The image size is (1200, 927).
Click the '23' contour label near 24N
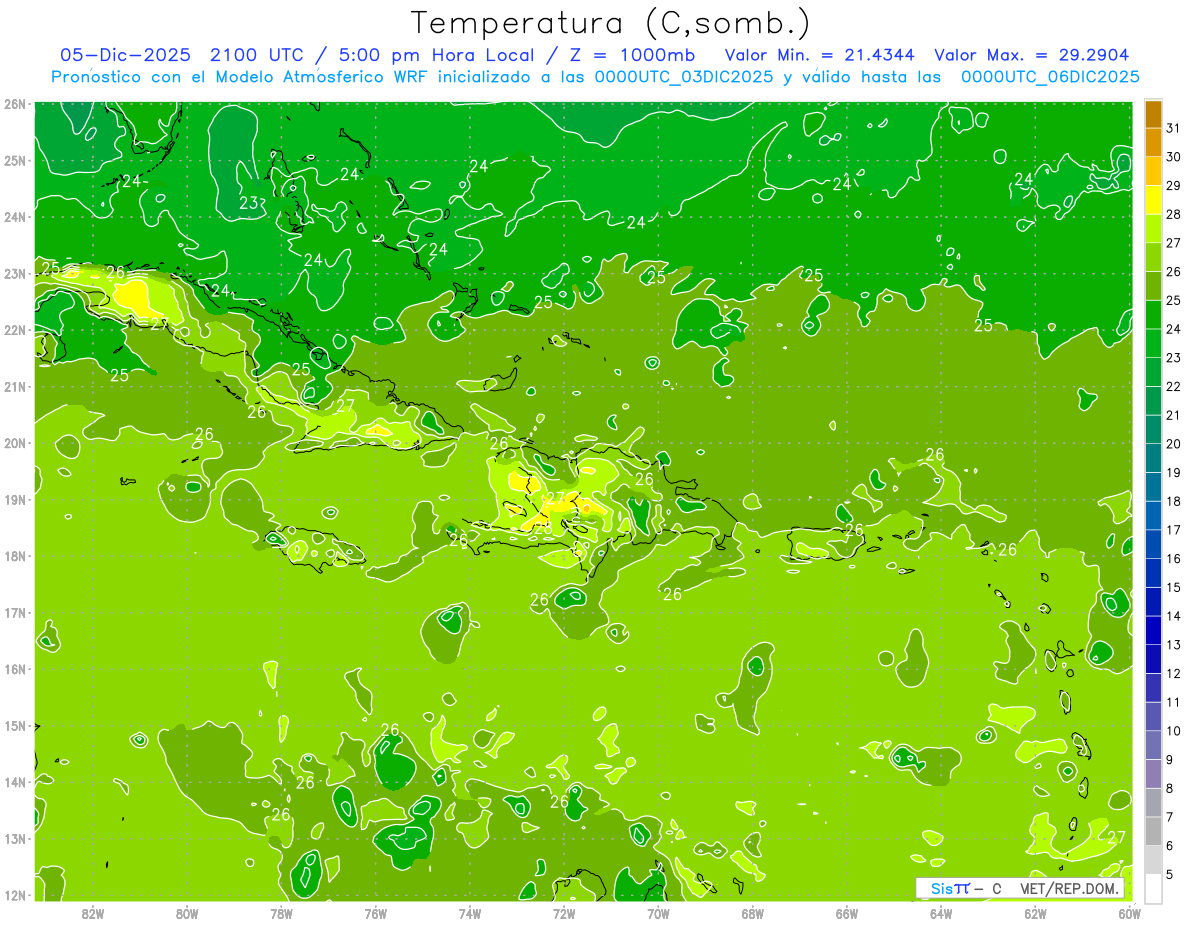250,203
